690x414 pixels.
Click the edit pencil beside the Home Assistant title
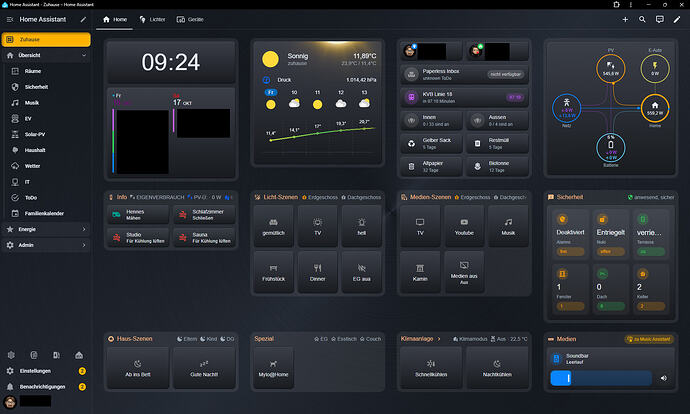pos(83,19)
